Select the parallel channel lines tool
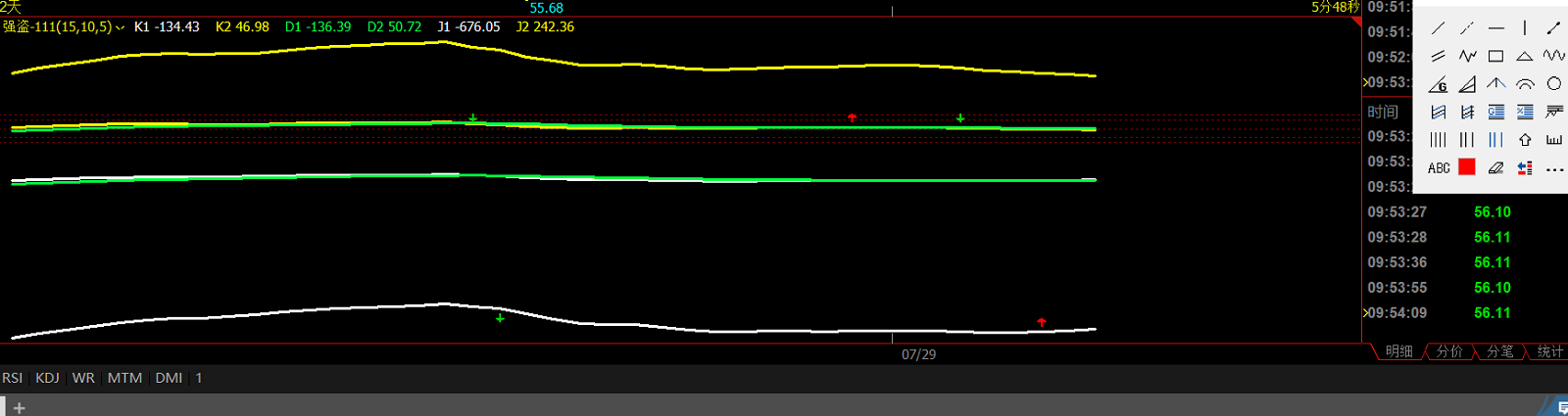The image size is (1568, 416). (x=1438, y=56)
